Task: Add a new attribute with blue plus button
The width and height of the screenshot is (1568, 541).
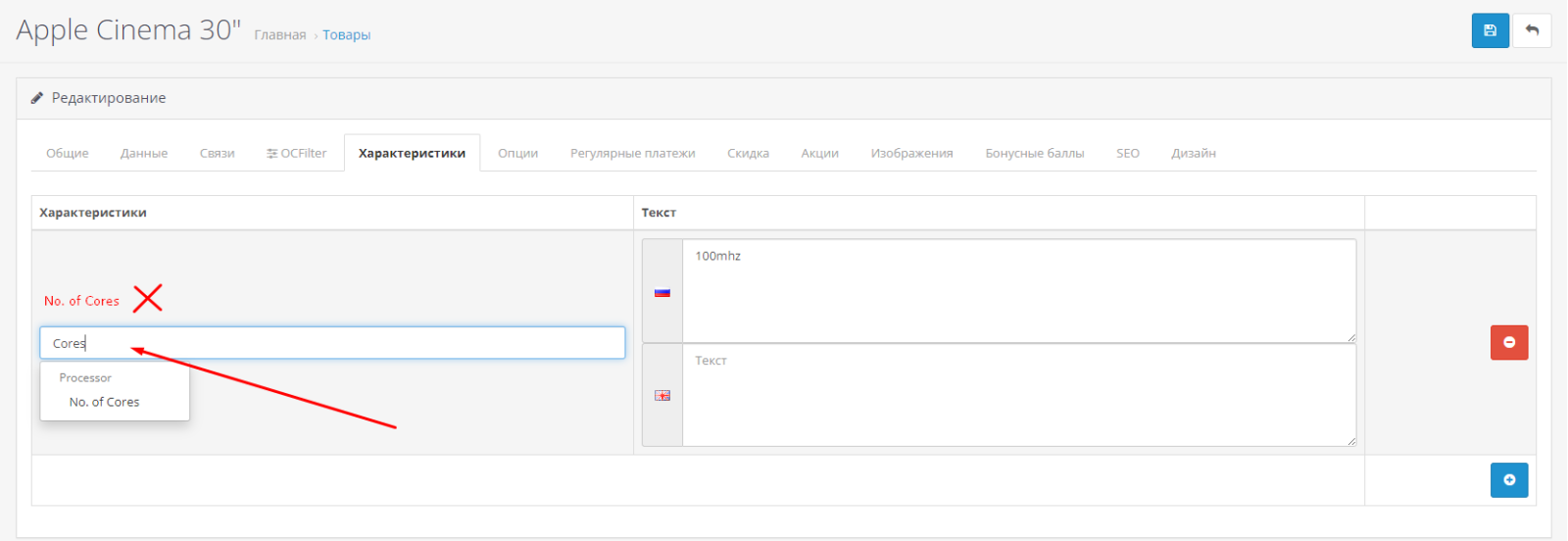Action: click(x=1509, y=480)
